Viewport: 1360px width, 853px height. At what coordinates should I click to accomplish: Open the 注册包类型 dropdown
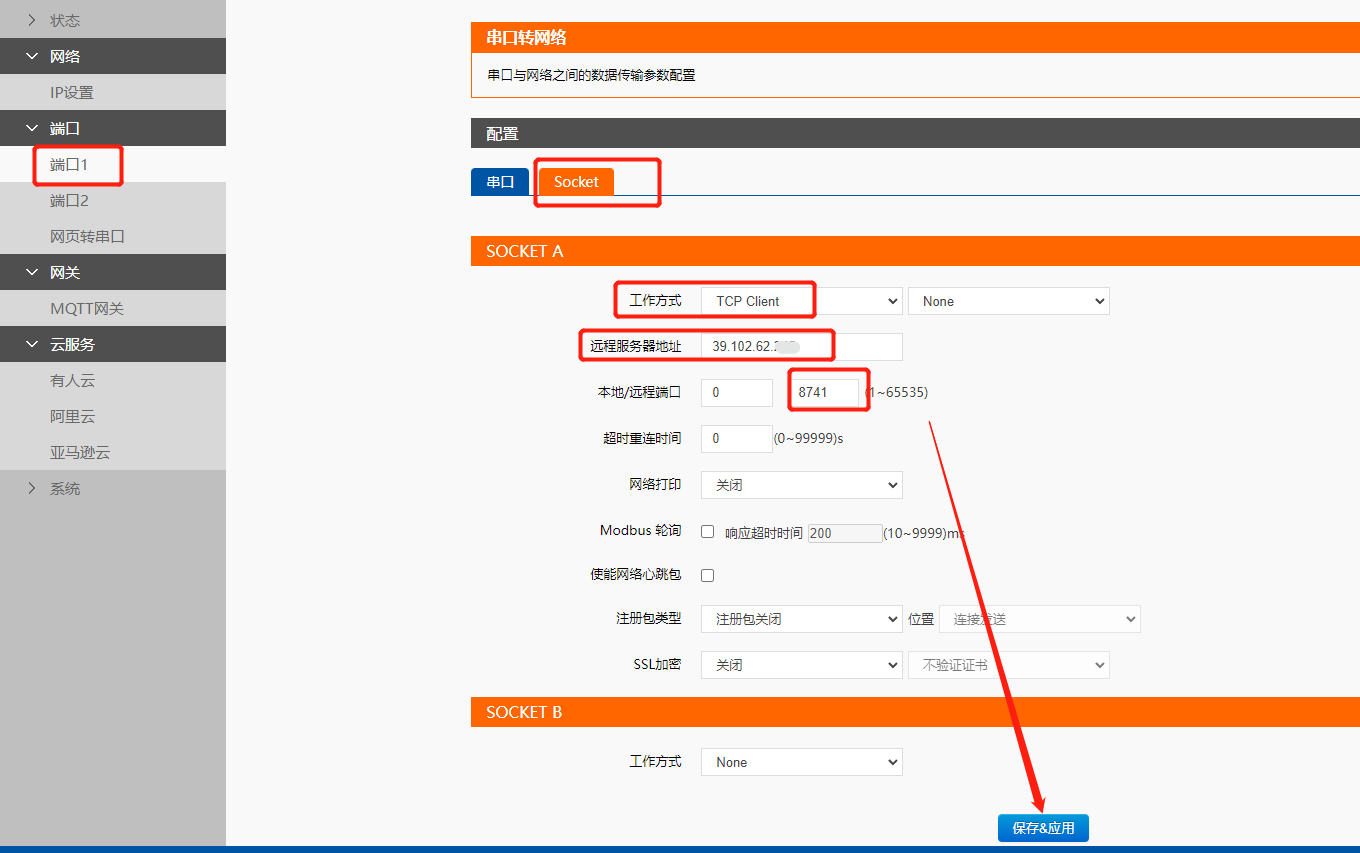click(x=801, y=619)
